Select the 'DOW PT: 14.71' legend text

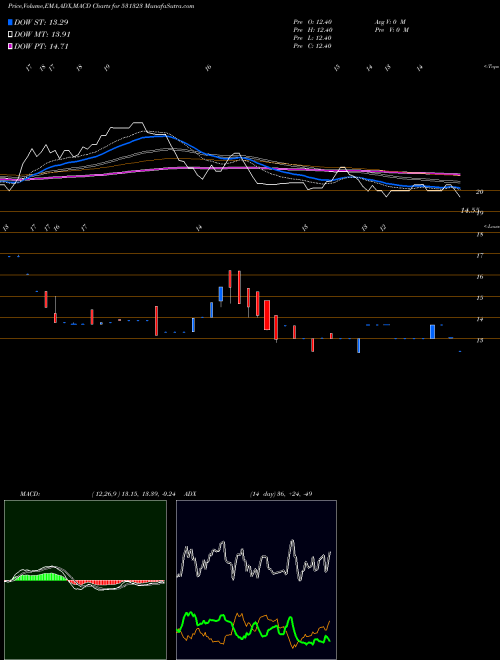pyautogui.click(x=41, y=46)
